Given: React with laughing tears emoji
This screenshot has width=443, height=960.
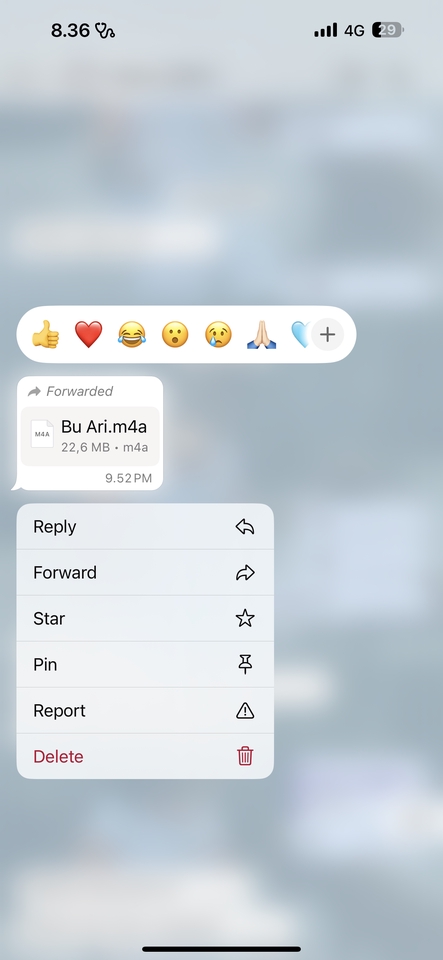Looking at the screenshot, I should click(132, 335).
